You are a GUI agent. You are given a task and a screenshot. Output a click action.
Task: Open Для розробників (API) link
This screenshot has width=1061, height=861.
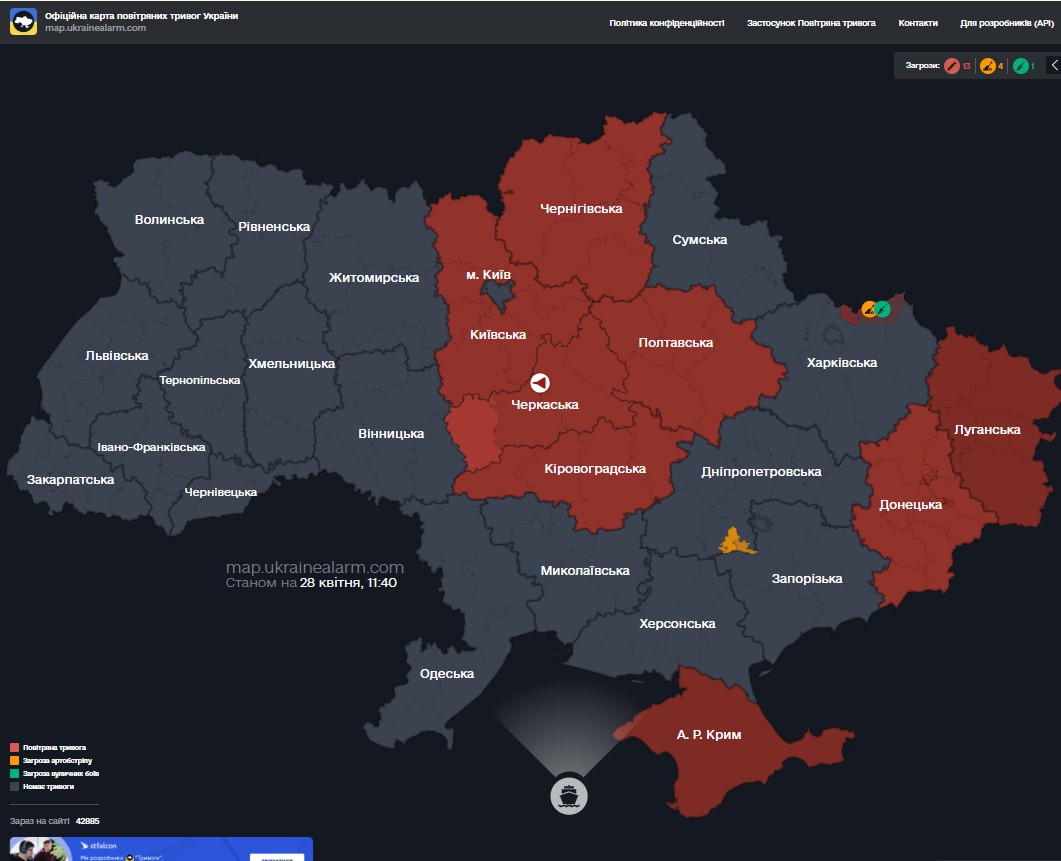(x=1006, y=22)
